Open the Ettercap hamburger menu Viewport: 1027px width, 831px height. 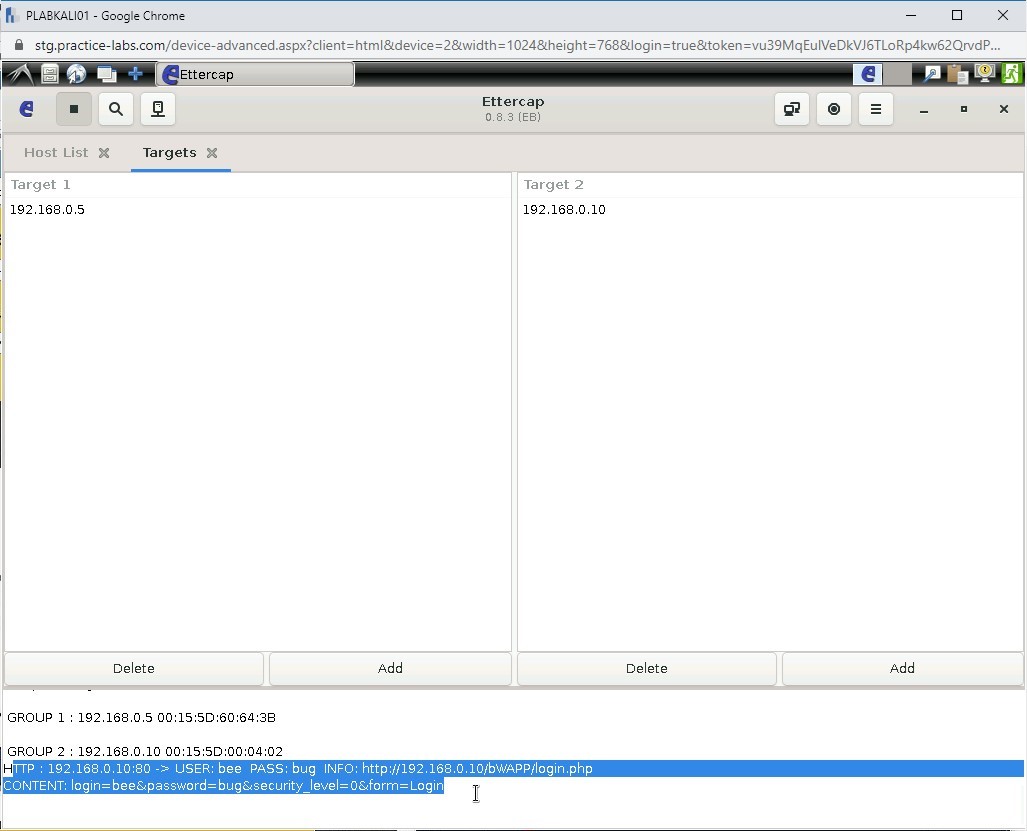pos(875,109)
